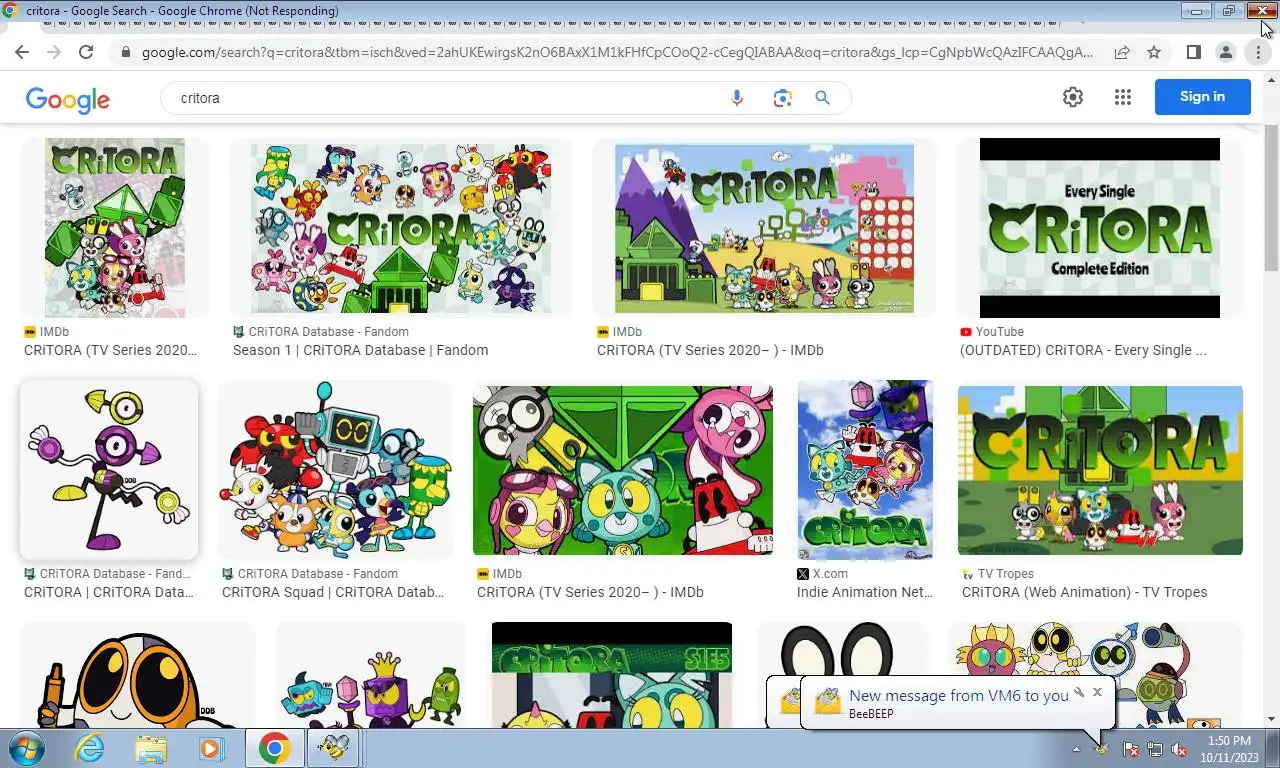1280x768 pixels.
Task: Open Google apps grid
Action: 1123,97
